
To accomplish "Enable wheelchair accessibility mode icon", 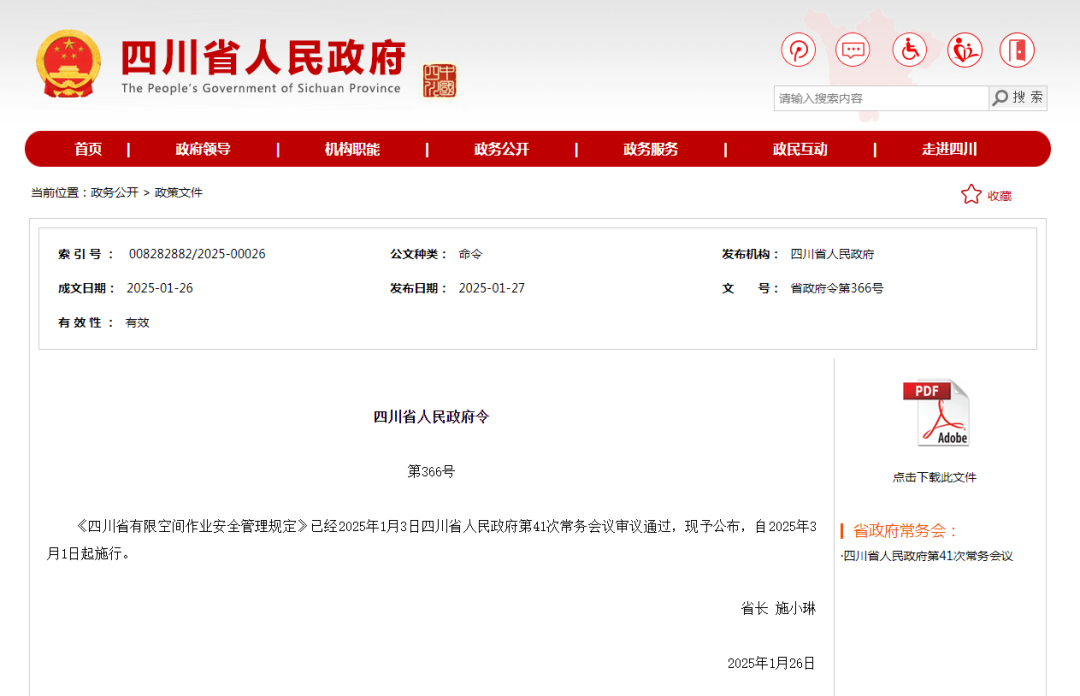I will pyautogui.click(x=909, y=50).
